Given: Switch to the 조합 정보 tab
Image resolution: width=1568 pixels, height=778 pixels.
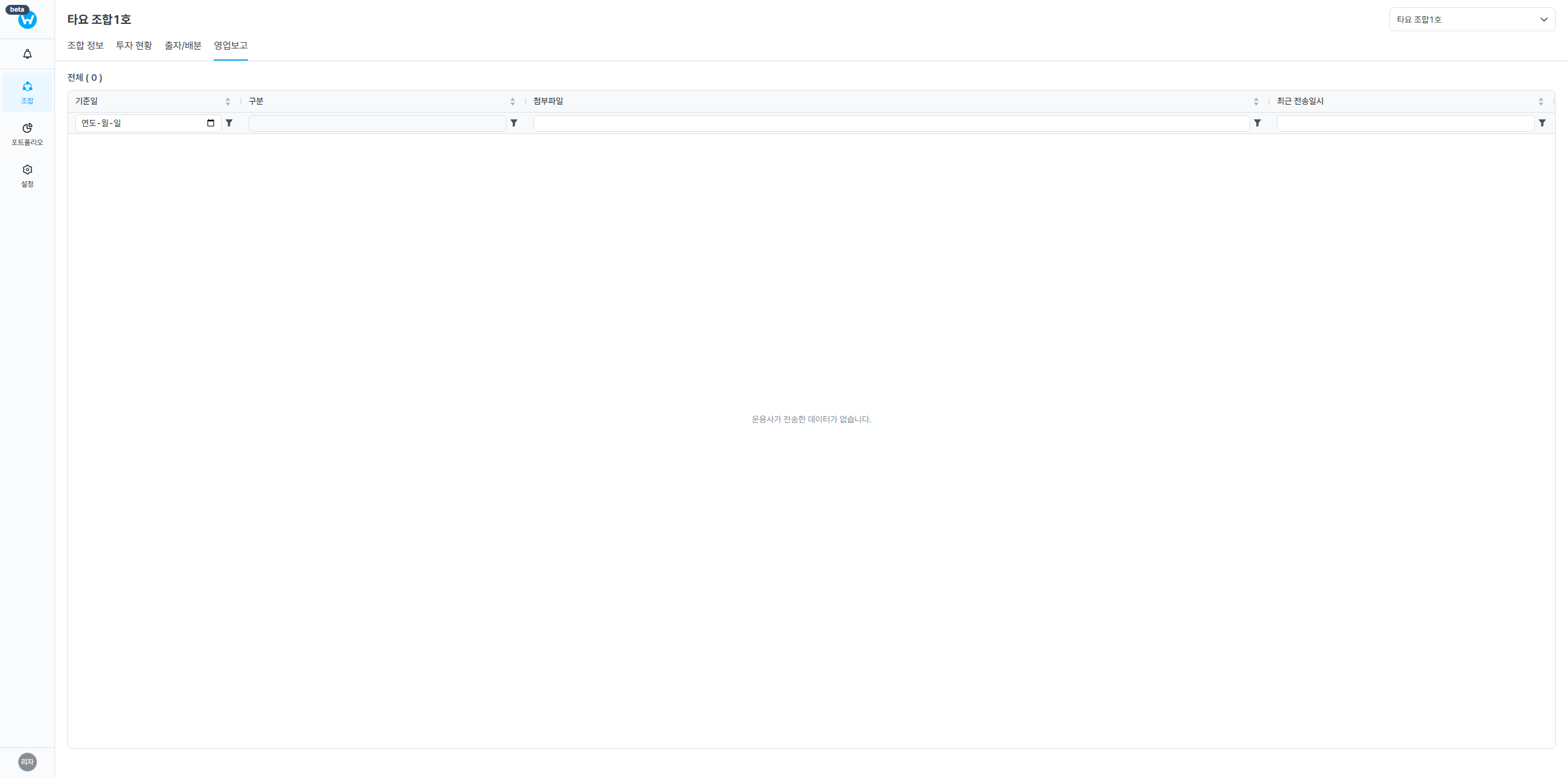Looking at the screenshot, I should coord(85,46).
